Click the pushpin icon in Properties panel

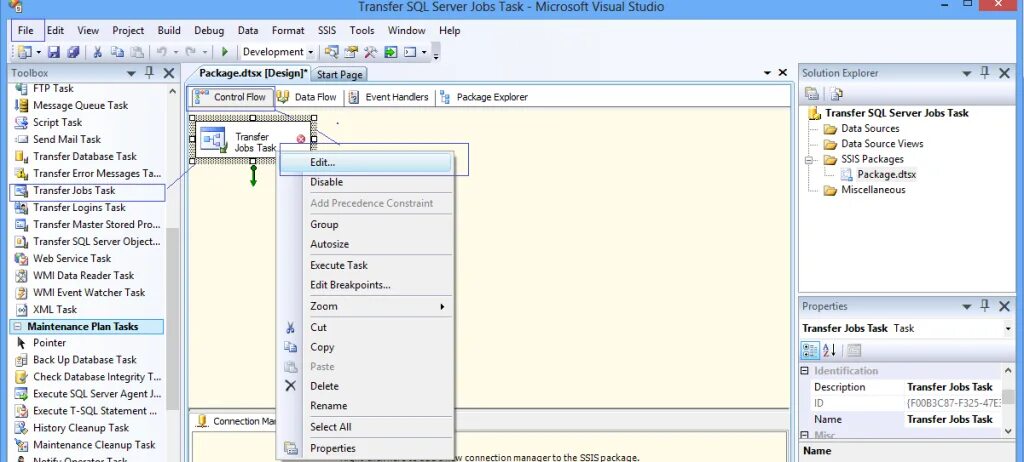985,306
